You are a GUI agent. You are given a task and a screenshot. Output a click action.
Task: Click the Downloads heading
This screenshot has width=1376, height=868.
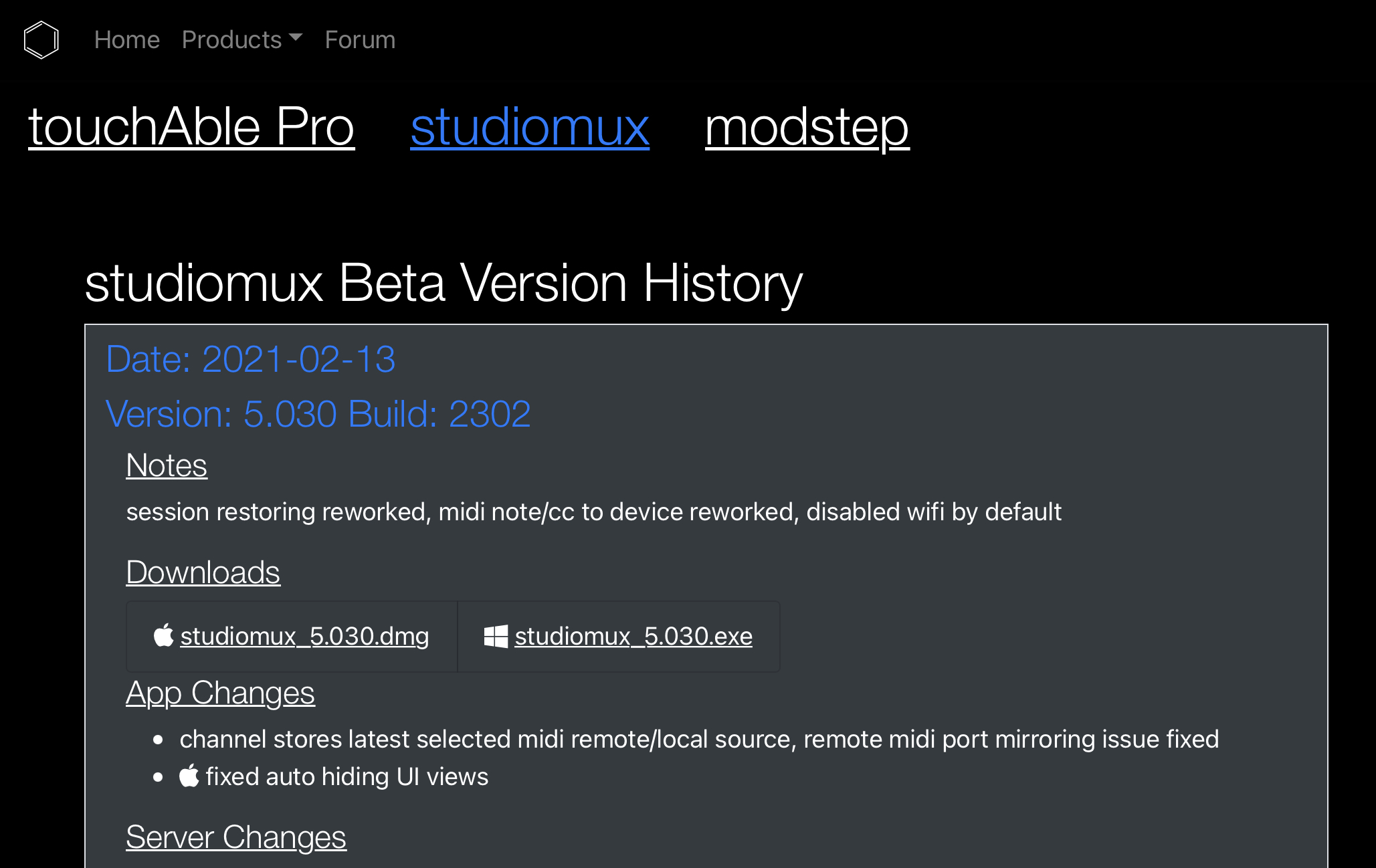(x=203, y=572)
